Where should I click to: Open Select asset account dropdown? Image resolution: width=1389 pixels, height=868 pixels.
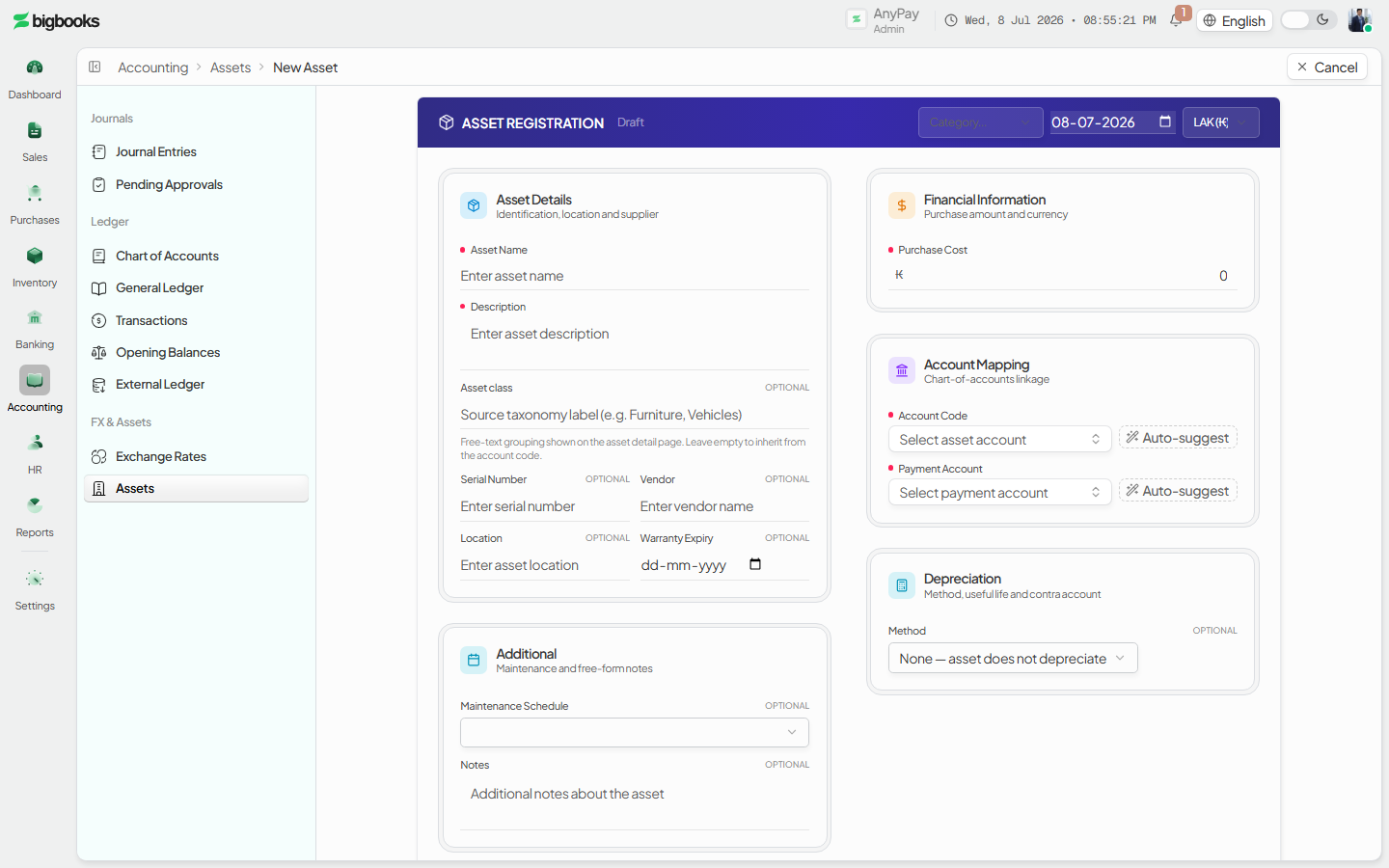999,439
